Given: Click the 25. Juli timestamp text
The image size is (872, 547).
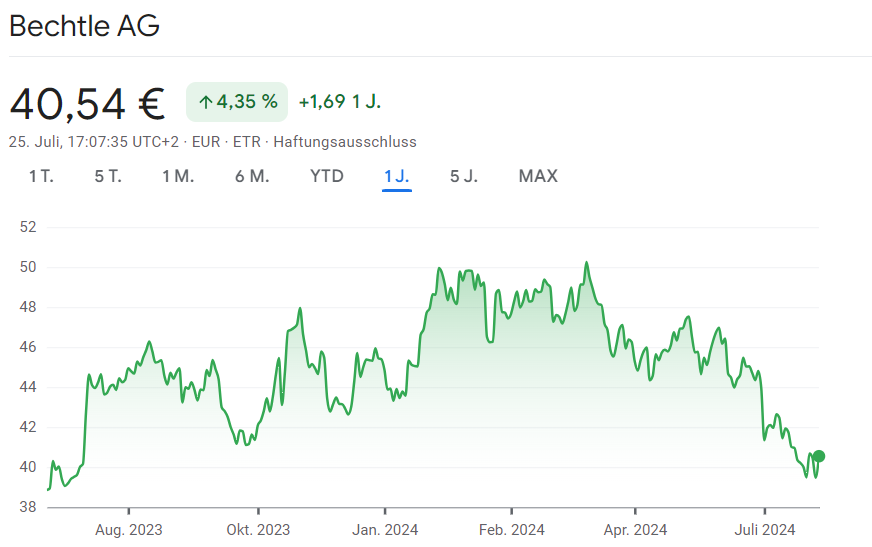Looking at the screenshot, I should click(x=93, y=142).
